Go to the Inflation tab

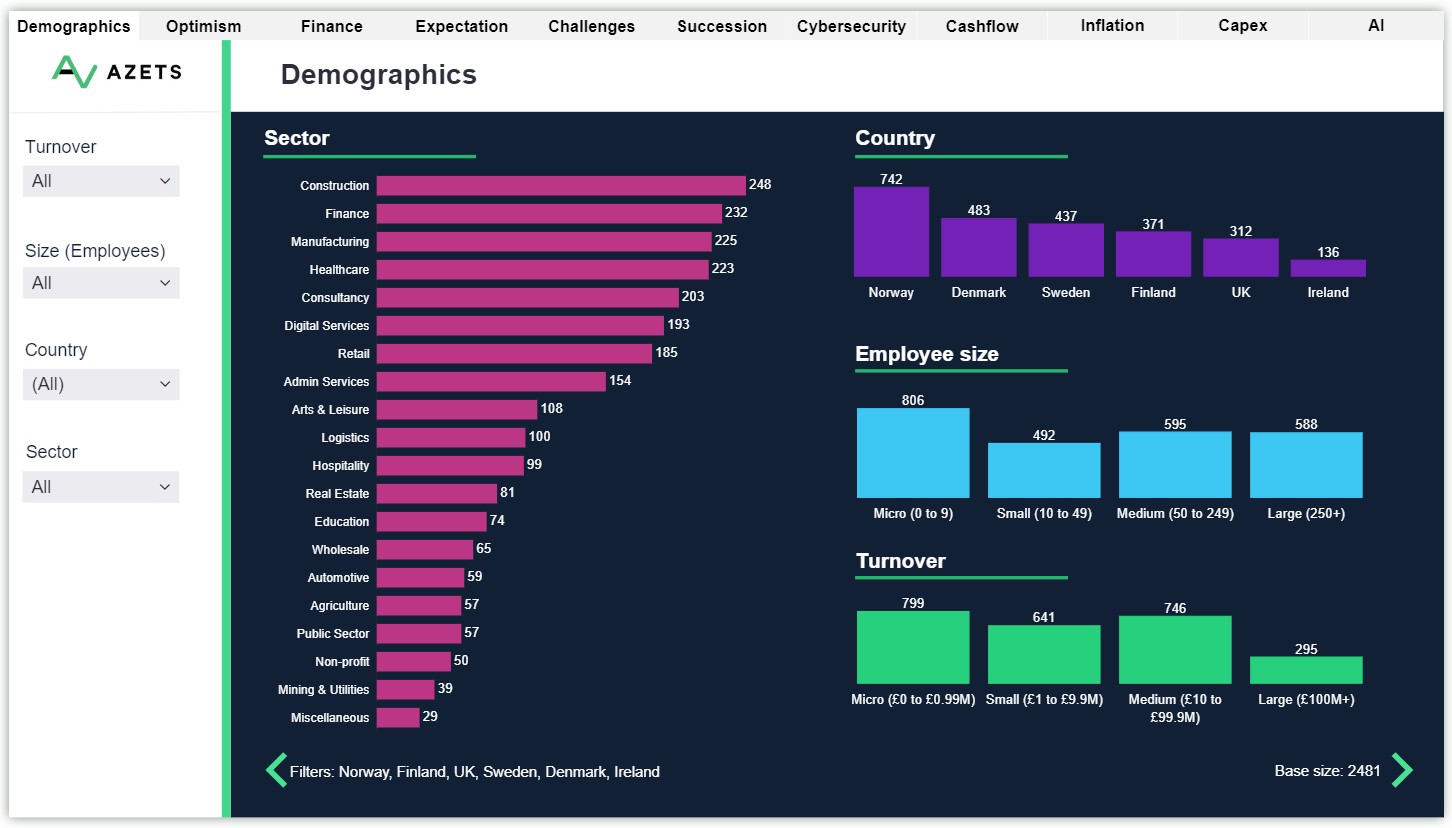coord(1112,26)
